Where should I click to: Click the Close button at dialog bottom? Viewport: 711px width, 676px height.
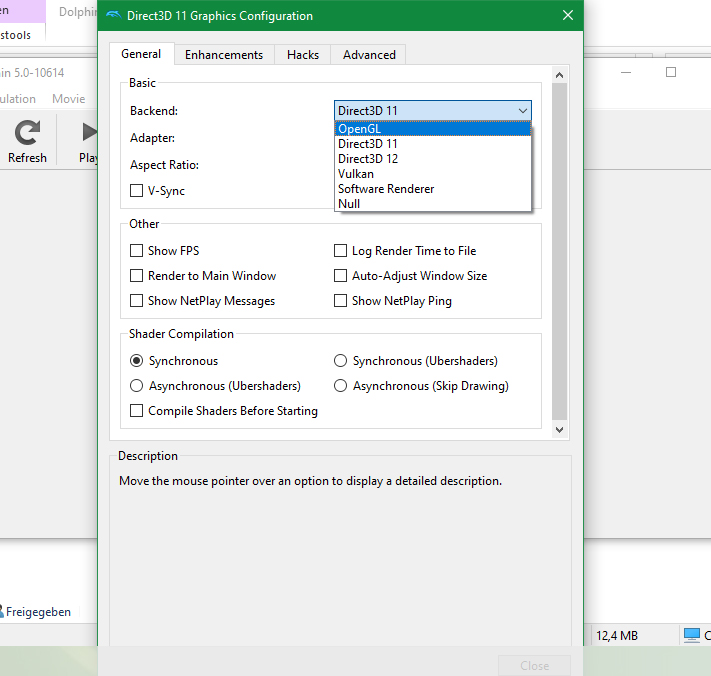coord(534,665)
